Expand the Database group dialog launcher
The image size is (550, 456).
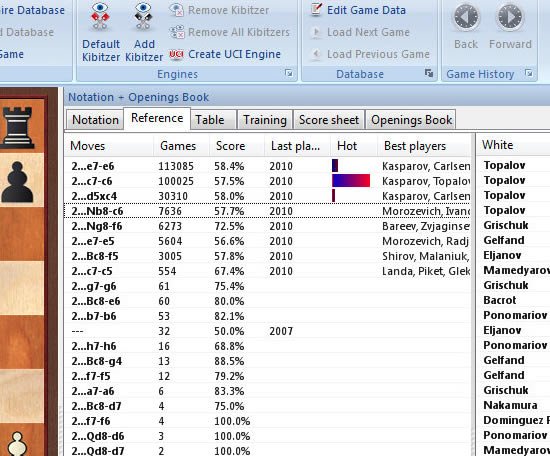428,73
